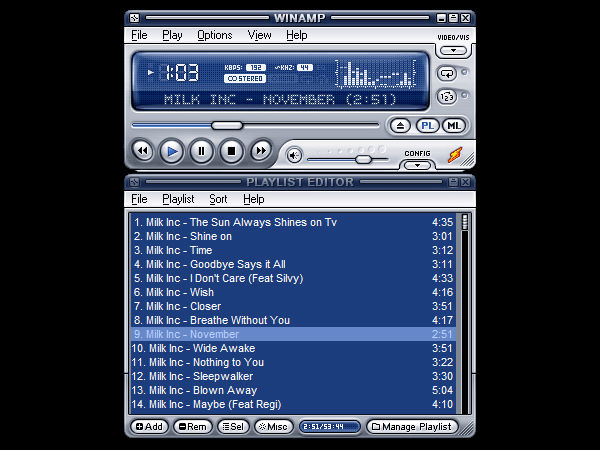
Task: Select track 14 Maybe (Feat Regi)
Action: [293, 404]
